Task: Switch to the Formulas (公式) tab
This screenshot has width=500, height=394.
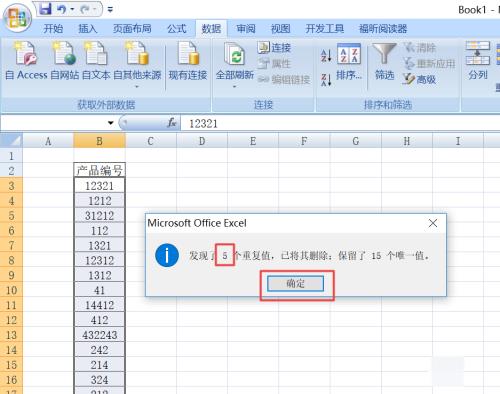Action: pyautogui.click(x=177, y=29)
